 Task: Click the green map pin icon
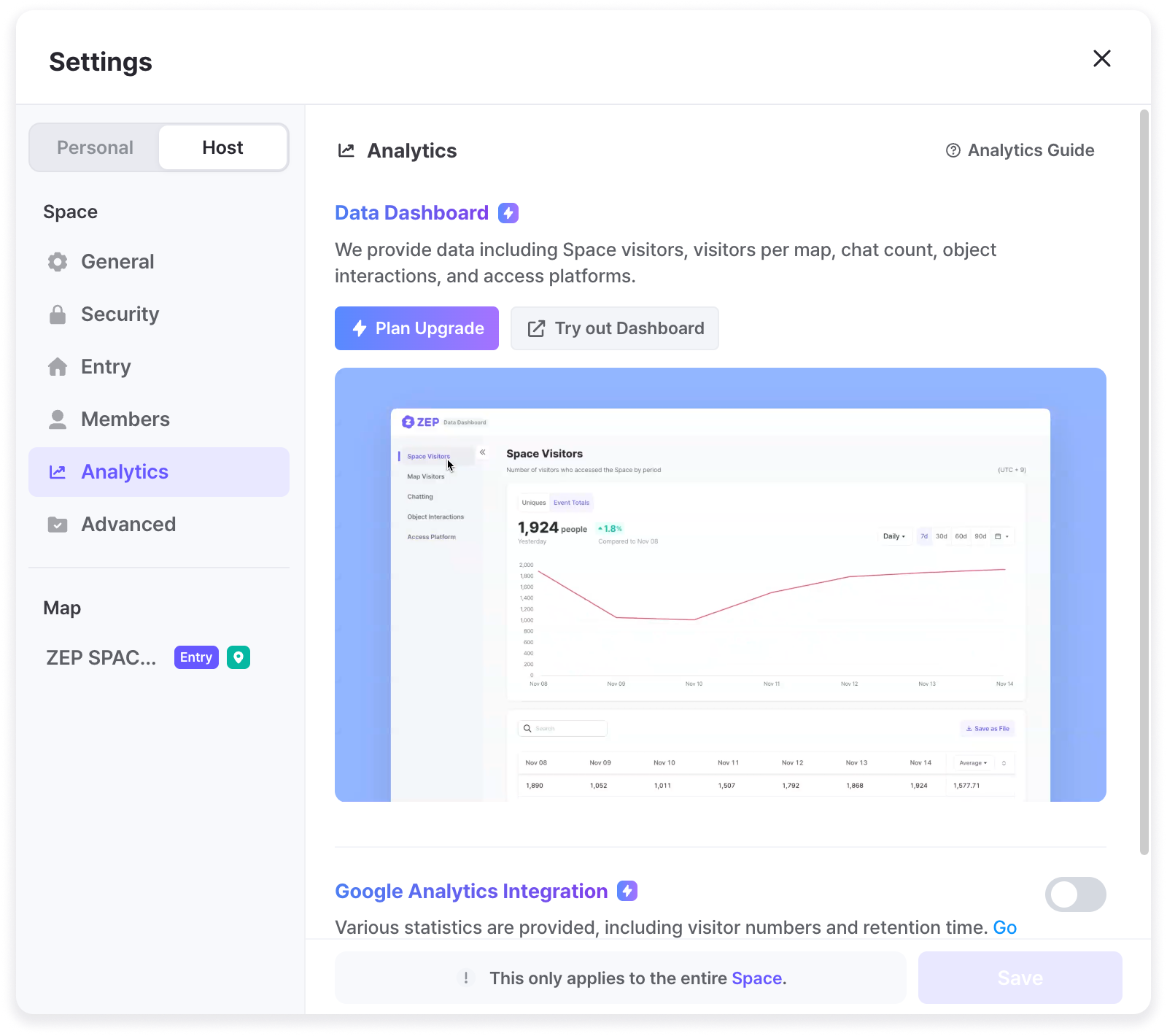[239, 657]
